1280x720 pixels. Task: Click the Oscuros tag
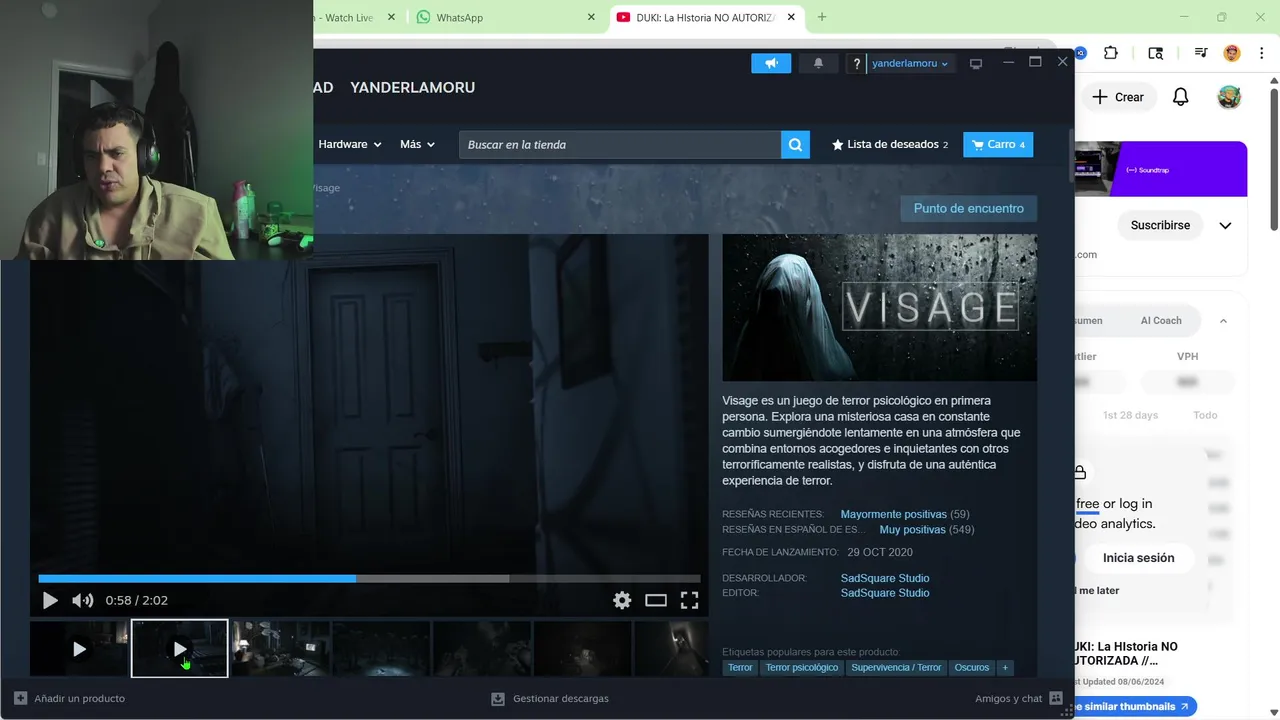point(972,667)
